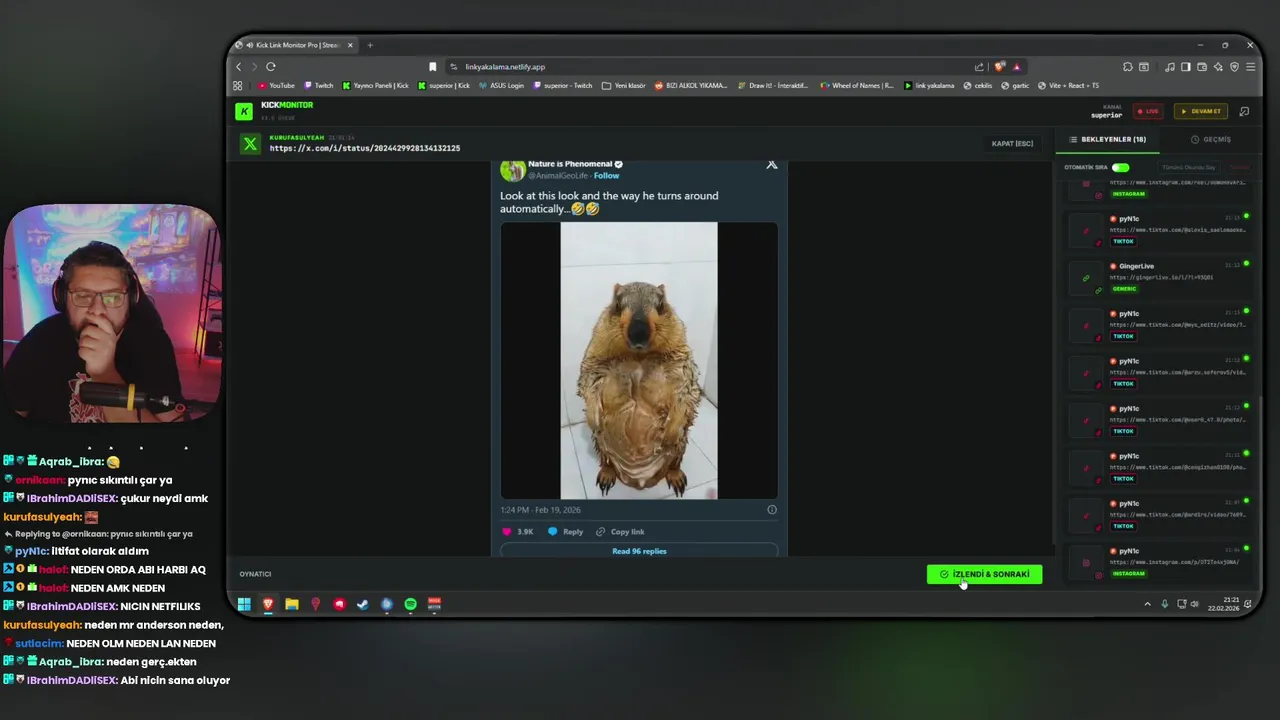
Task: Open the apps grid icon on bookmarks bar
Action: (238, 86)
